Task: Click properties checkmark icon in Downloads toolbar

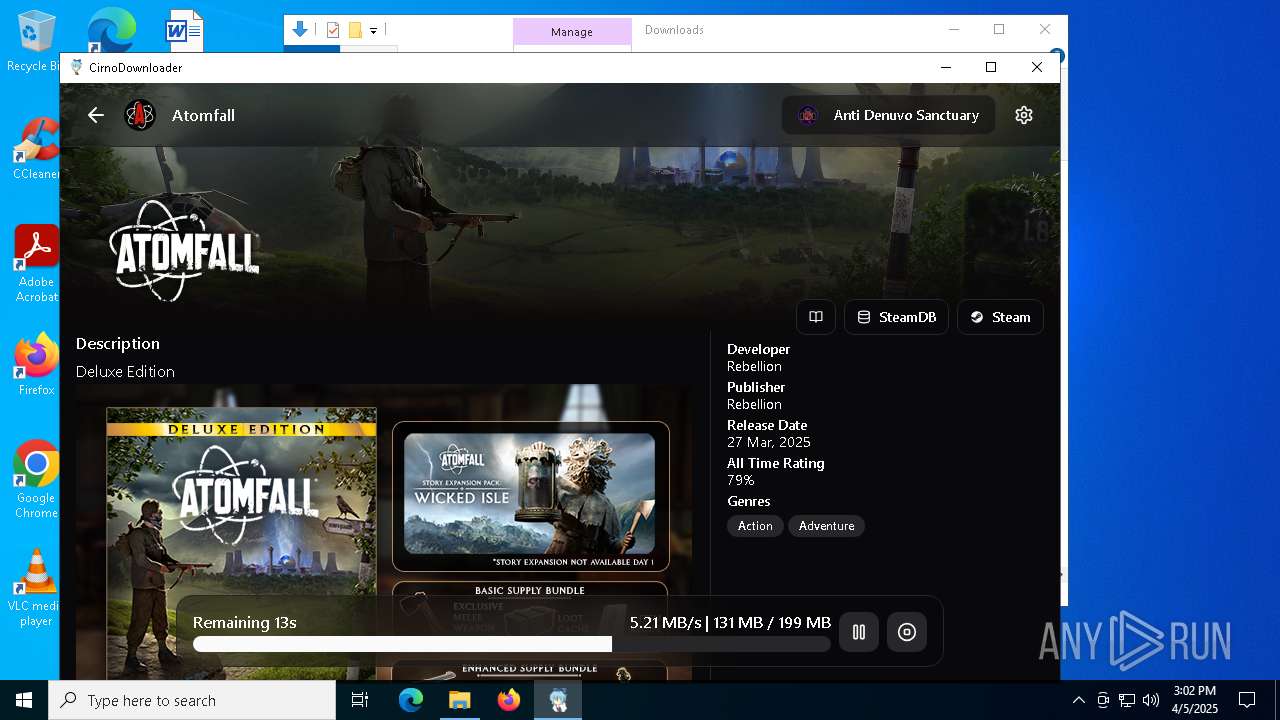Action: point(334,30)
